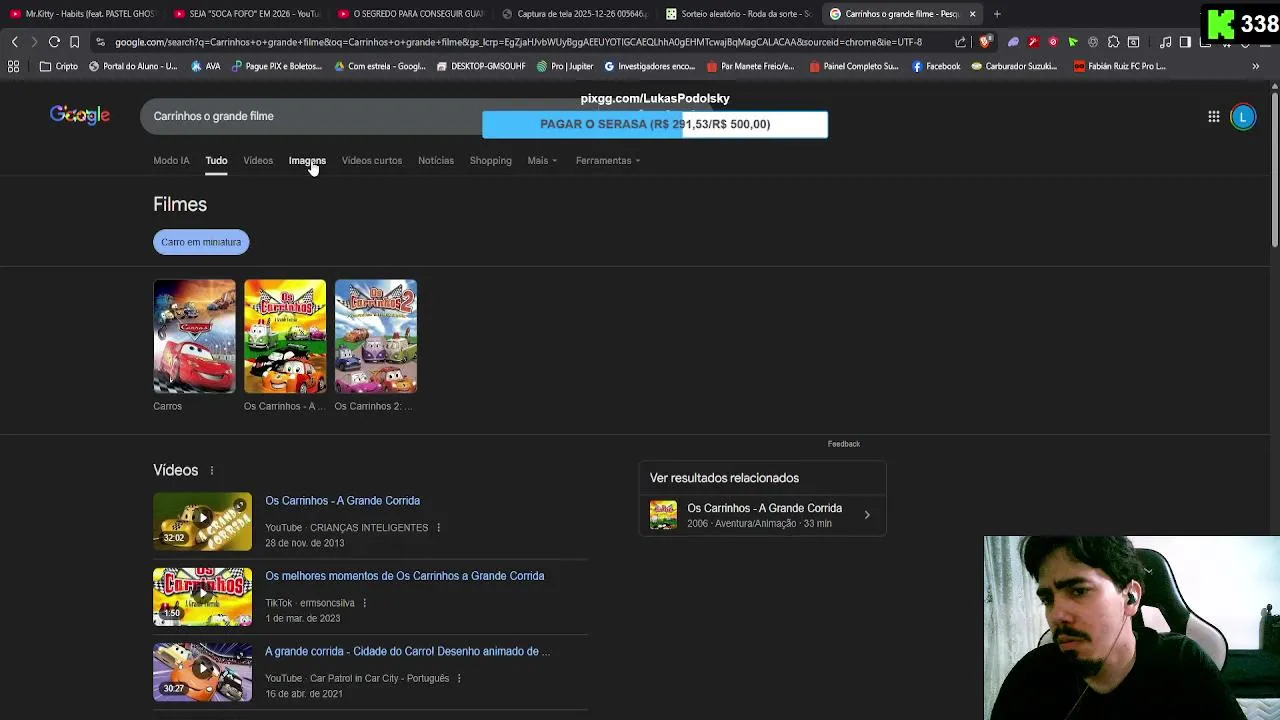This screenshot has width=1280, height=720.
Task: Close the Carrinhos o grande filme tab
Action: [972, 14]
